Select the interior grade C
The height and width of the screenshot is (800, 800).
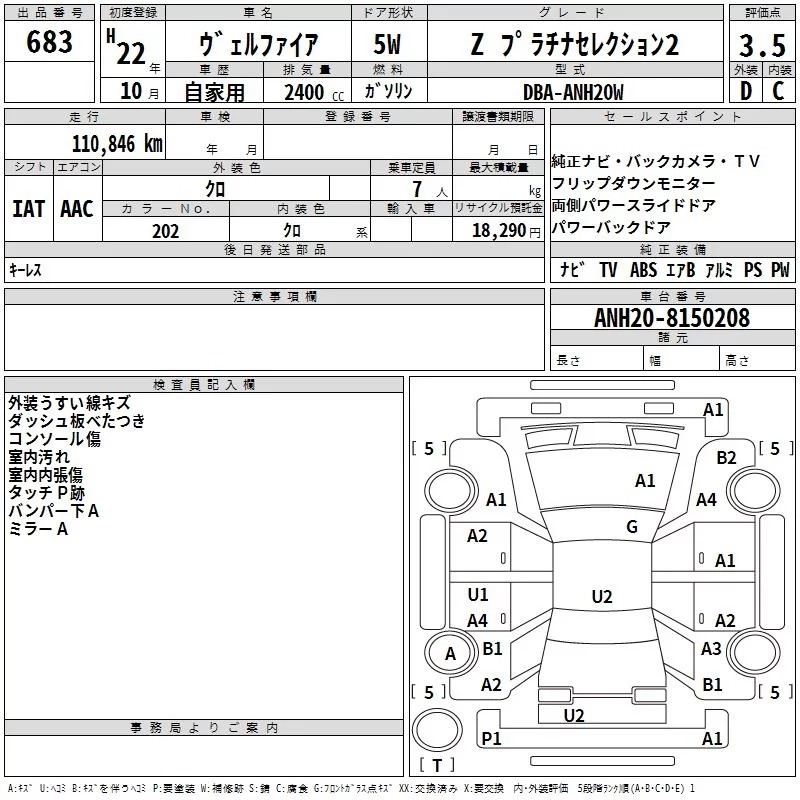click(779, 91)
